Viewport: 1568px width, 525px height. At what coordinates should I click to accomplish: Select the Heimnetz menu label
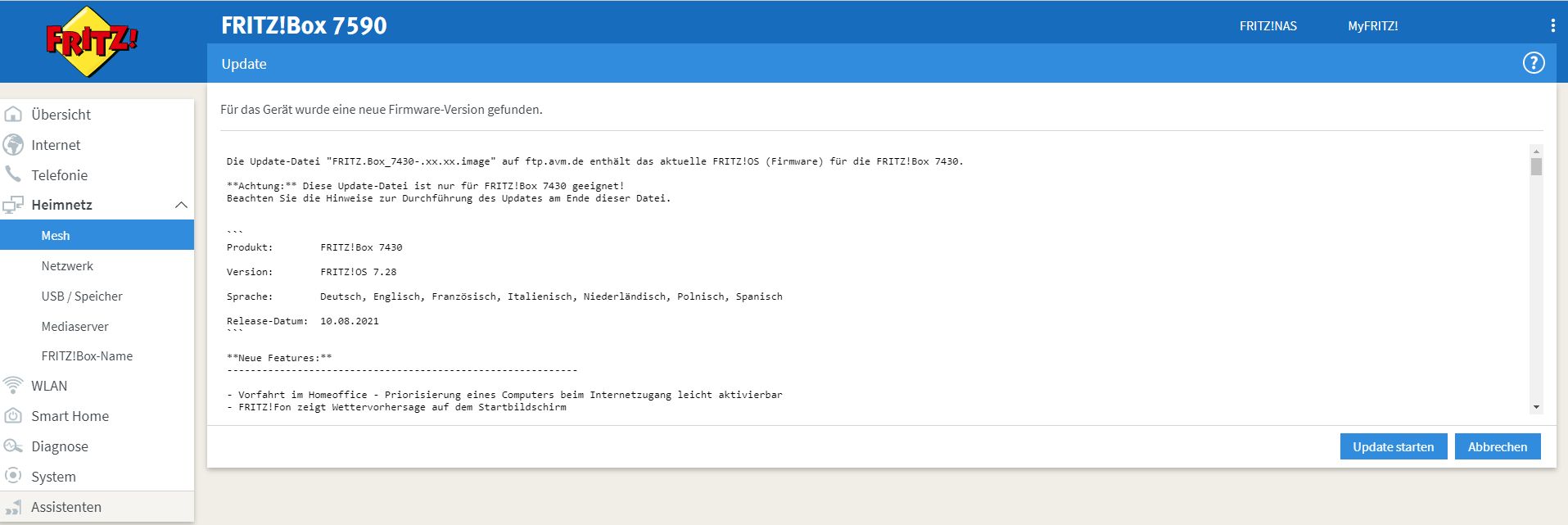pos(61,205)
